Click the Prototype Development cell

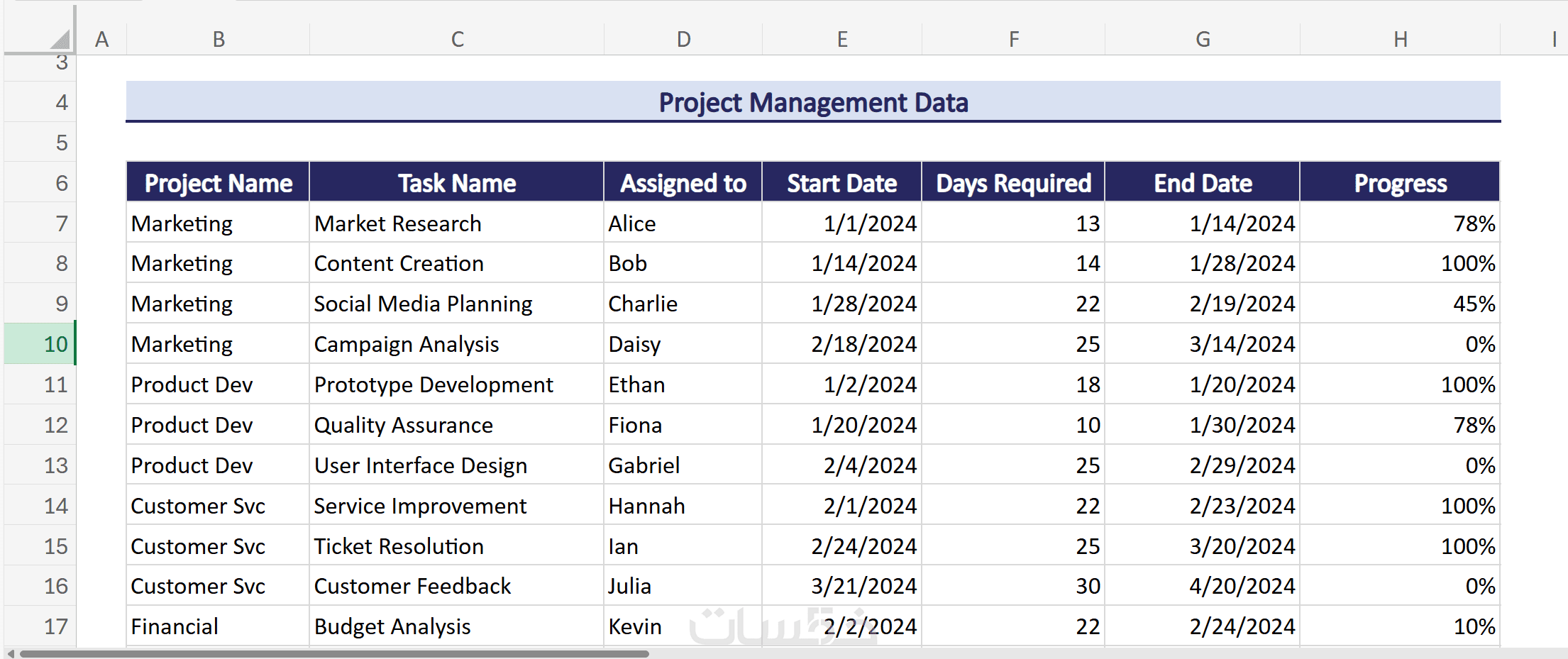(x=457, y=384)
